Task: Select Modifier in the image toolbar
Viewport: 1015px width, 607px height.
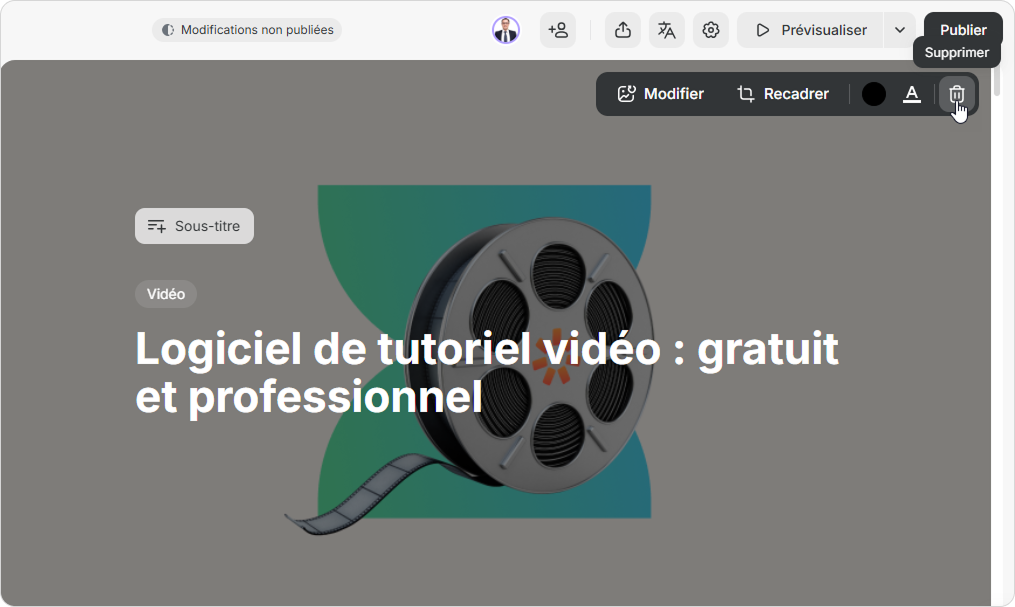Action: click(661, 94)
